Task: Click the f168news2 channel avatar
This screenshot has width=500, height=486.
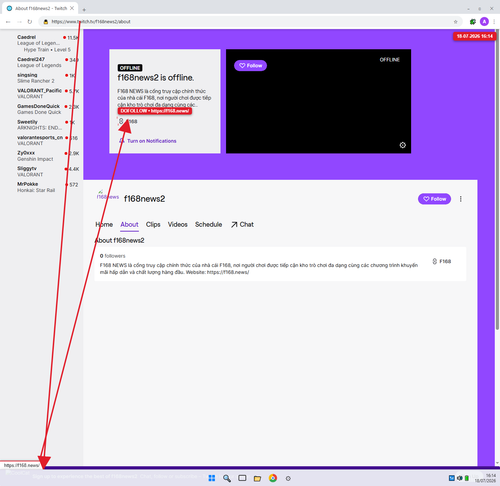Action: tap(107, 196)
